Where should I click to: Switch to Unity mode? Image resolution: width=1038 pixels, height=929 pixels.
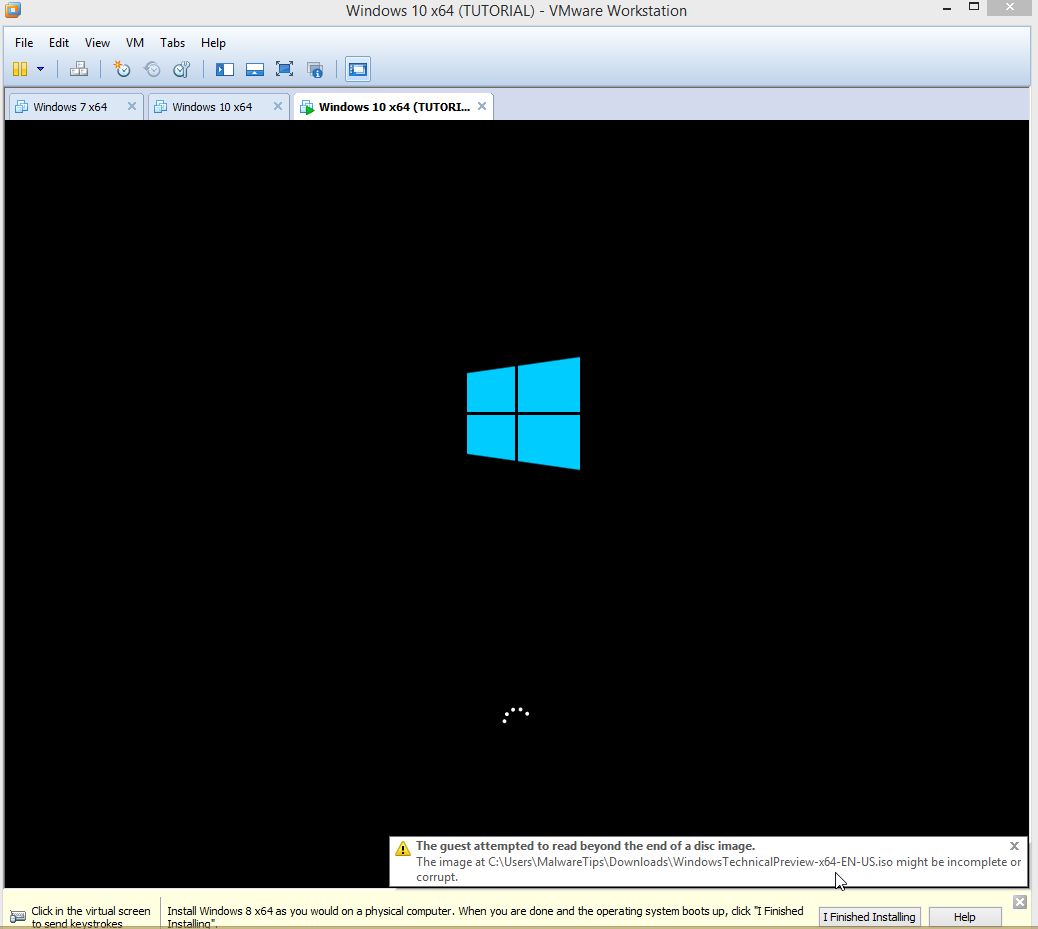coord(315,70)
